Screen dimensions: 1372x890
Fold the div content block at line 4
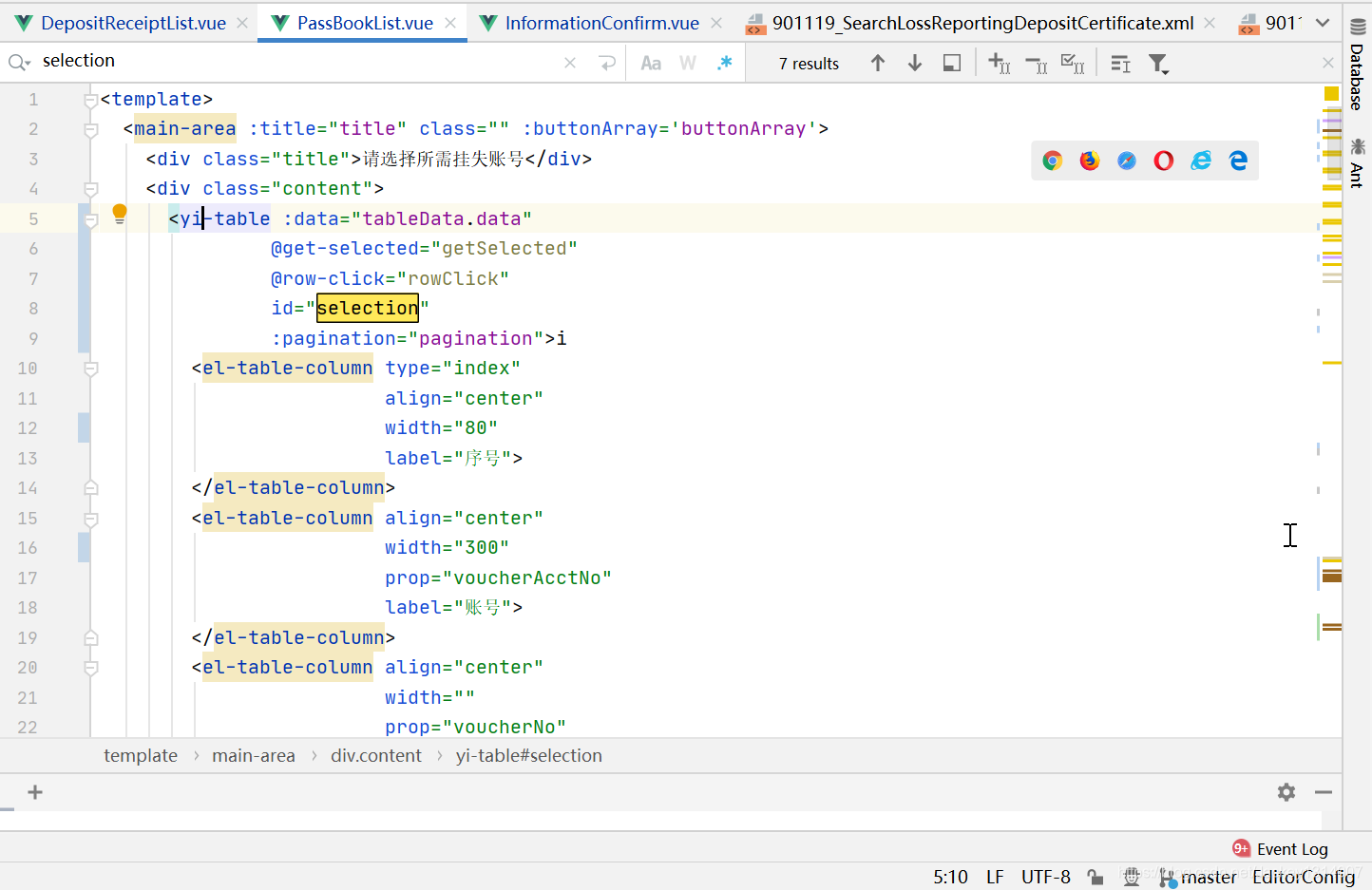[91, 189]
